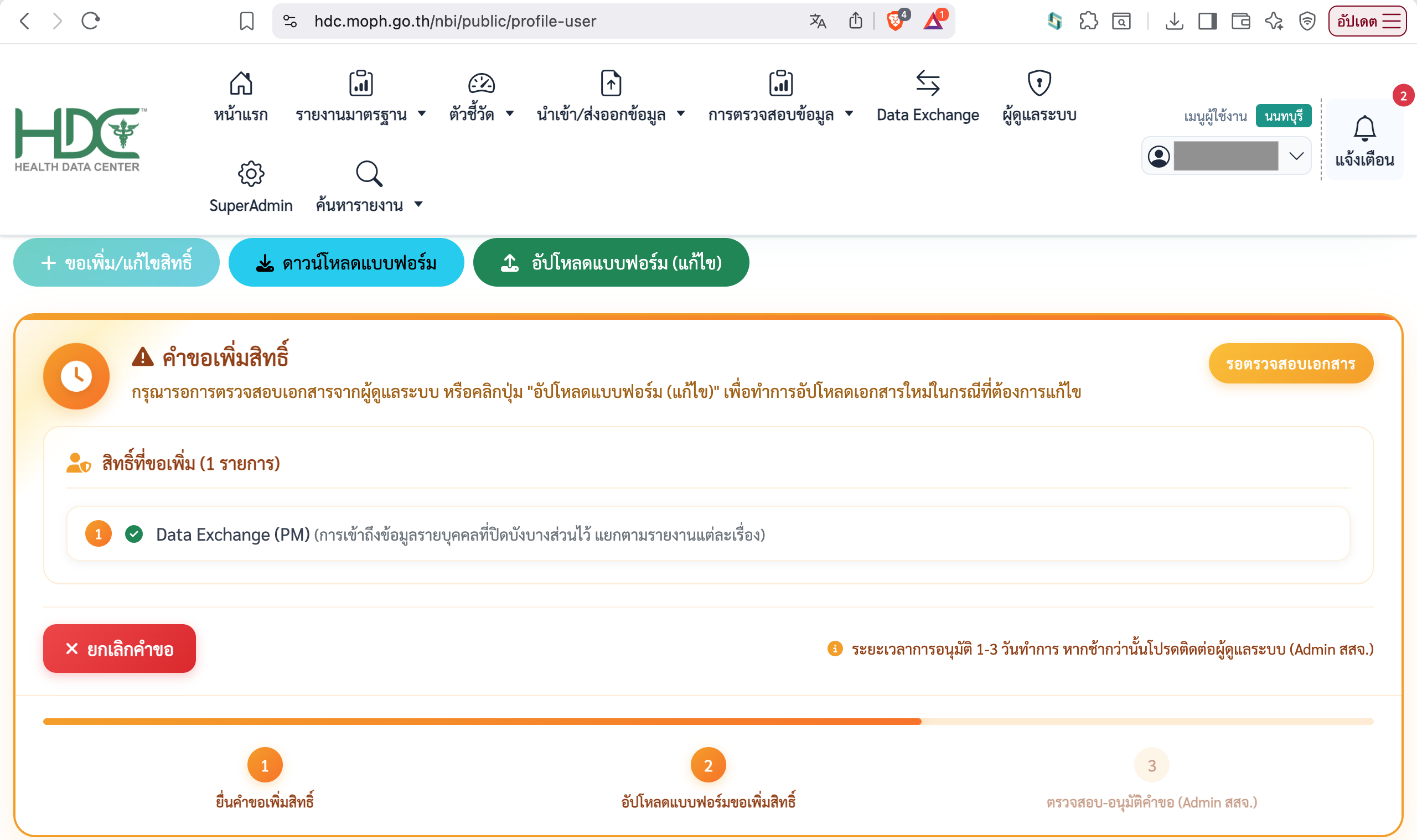Open รายงานมาตรฐาน report icon

coord(361,84)
